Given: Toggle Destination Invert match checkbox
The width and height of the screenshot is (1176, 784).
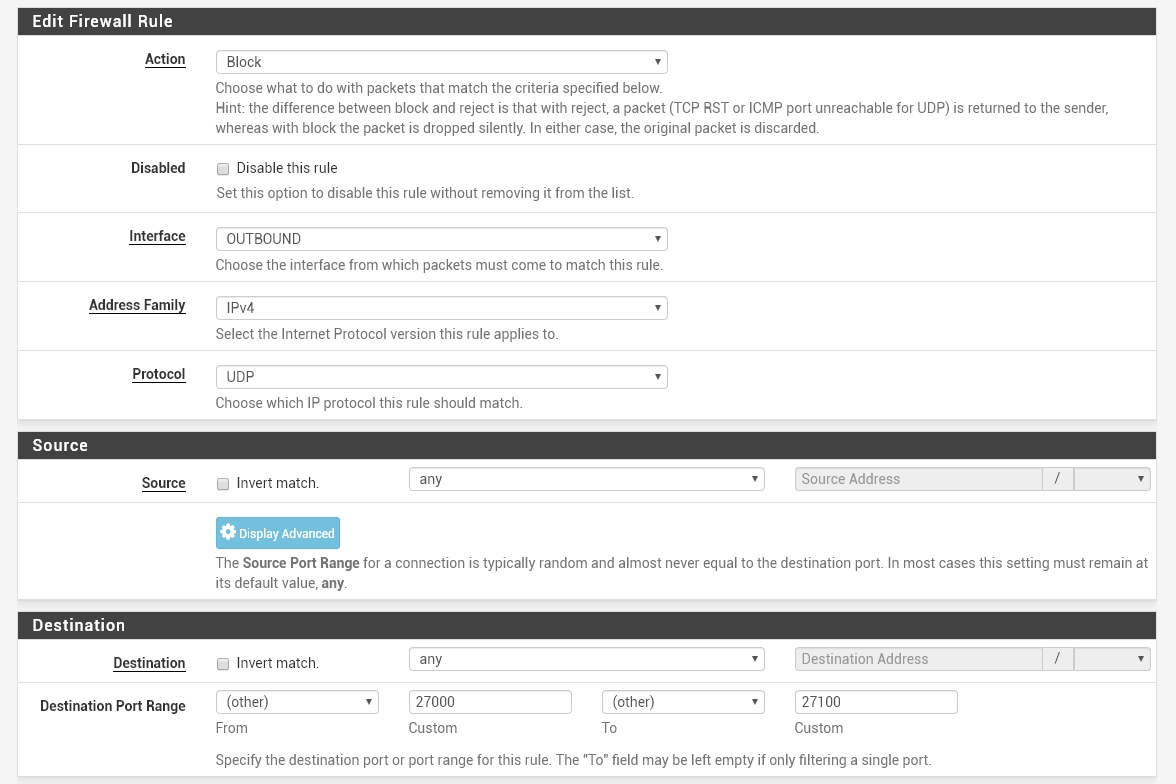Looking at the screenshot, I should point(223,664).
